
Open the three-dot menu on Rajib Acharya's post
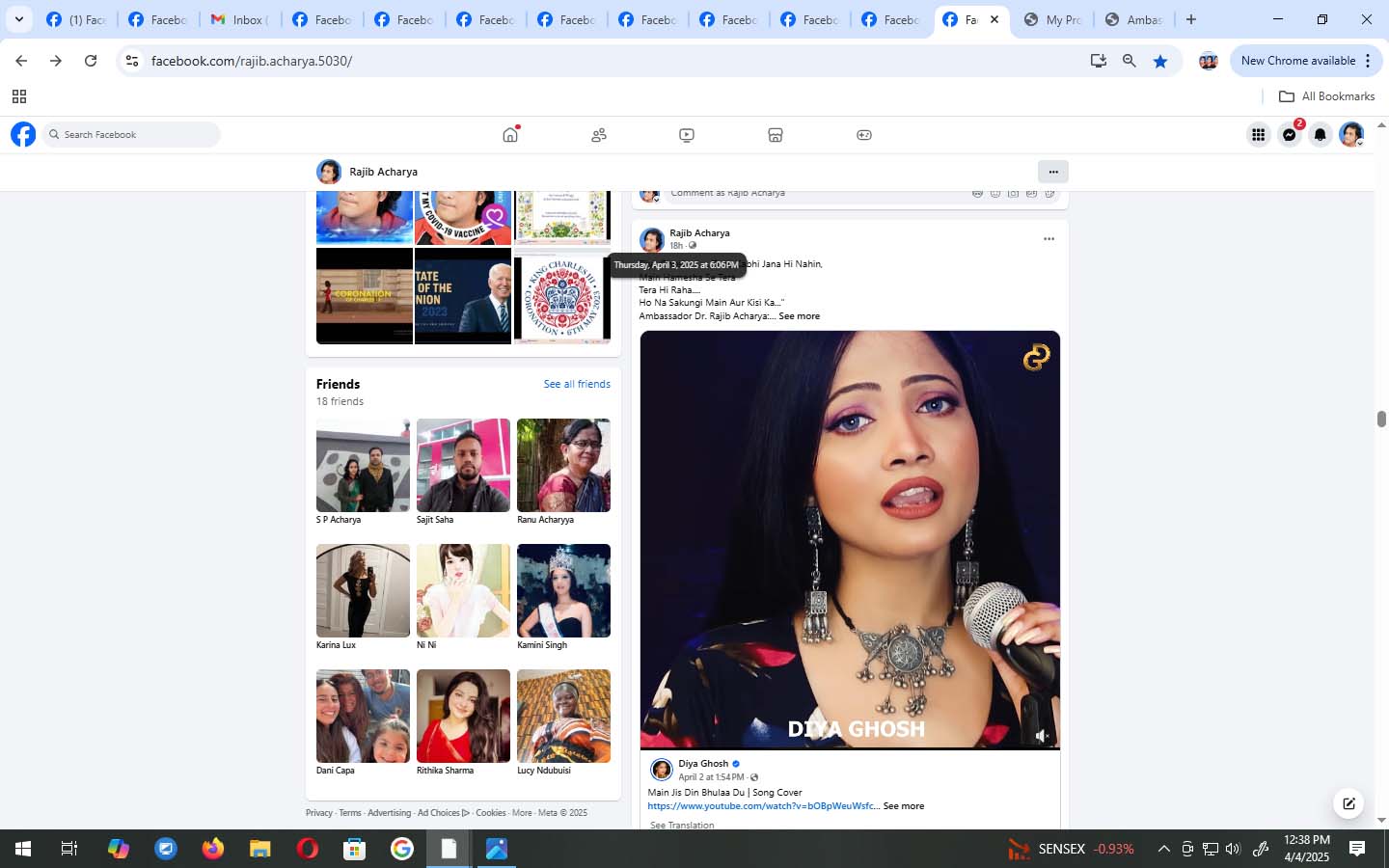click(1049, 238)
